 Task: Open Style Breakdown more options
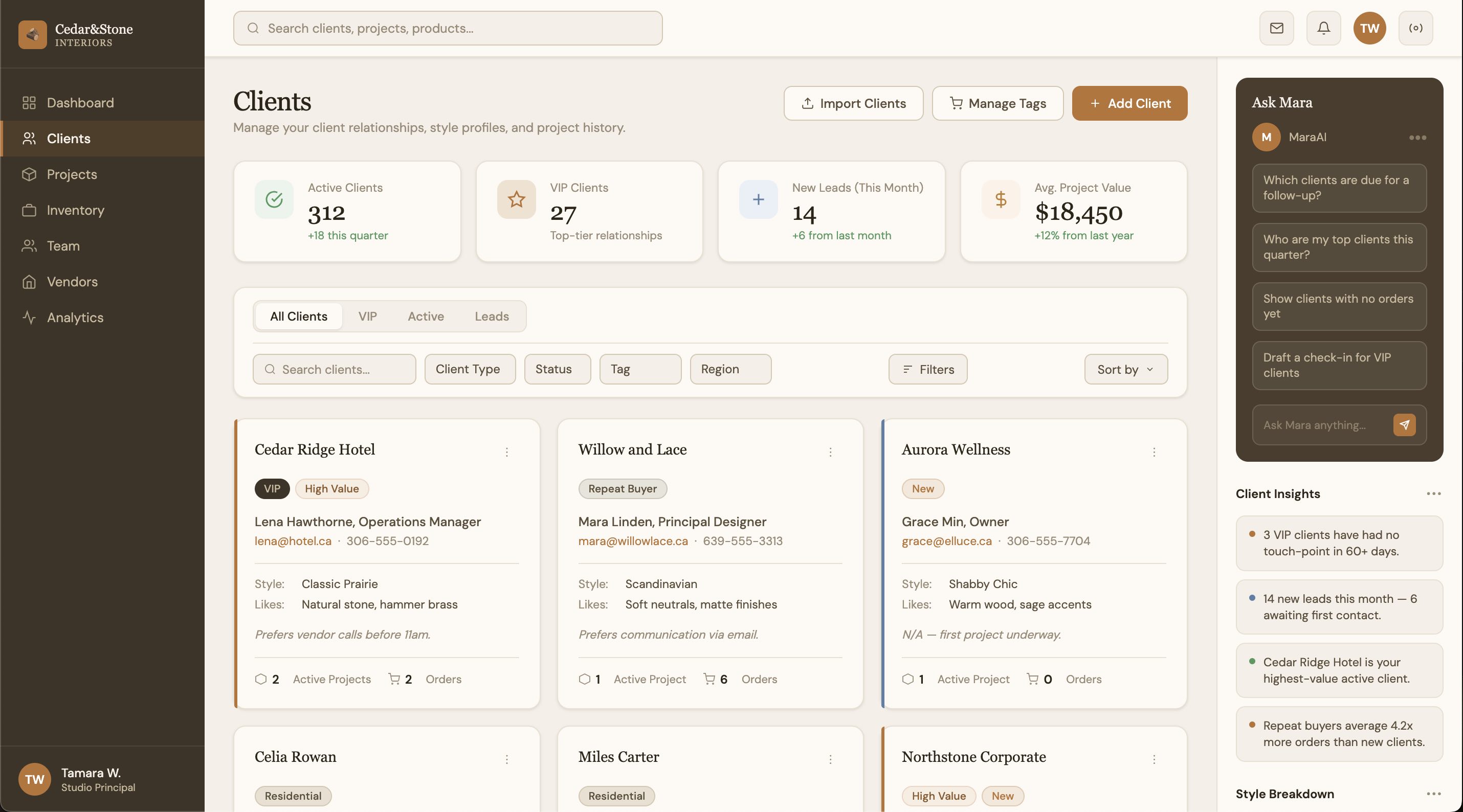point(1433,794)
